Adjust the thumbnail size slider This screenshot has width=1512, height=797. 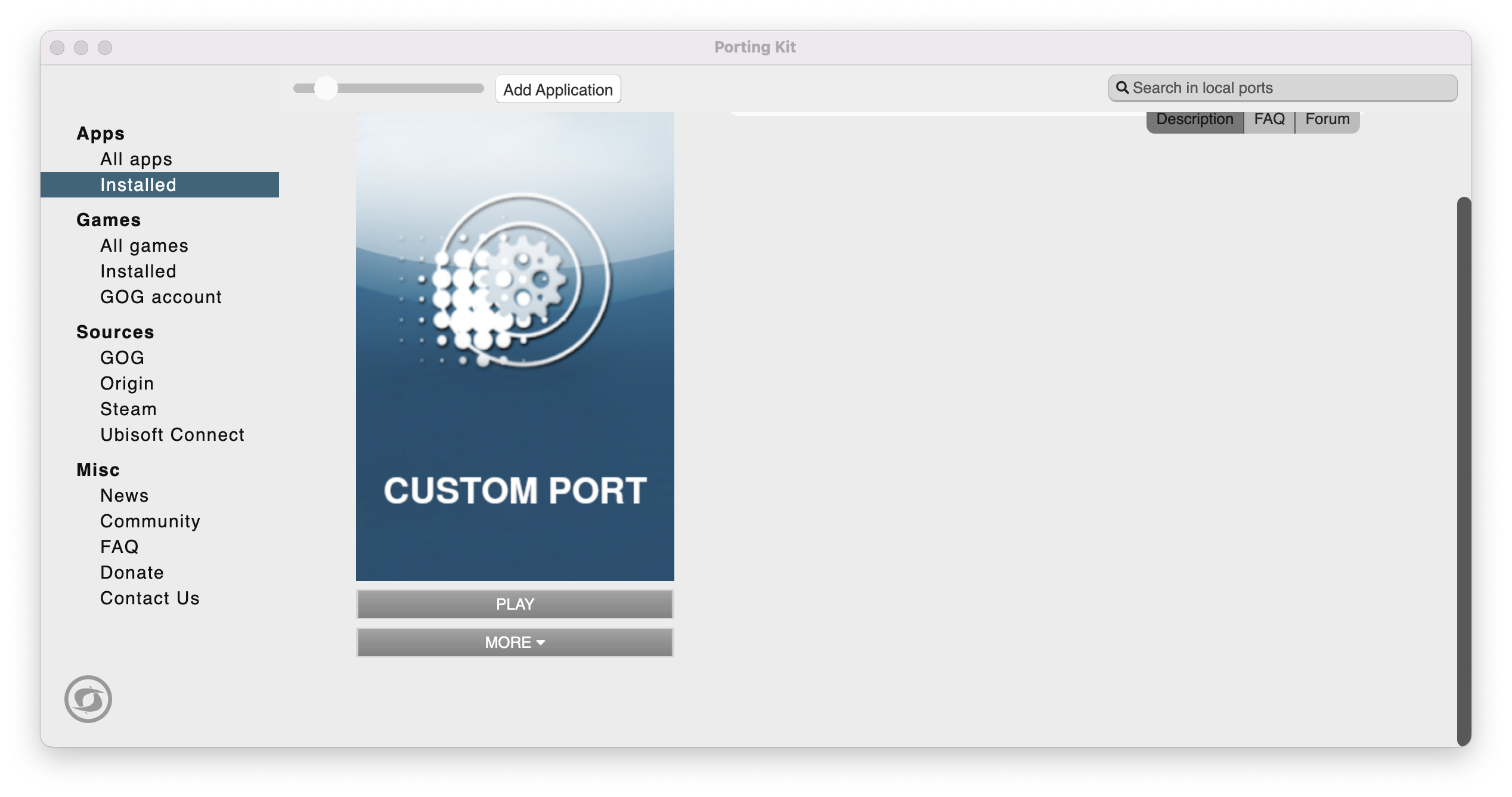[326, 88]
